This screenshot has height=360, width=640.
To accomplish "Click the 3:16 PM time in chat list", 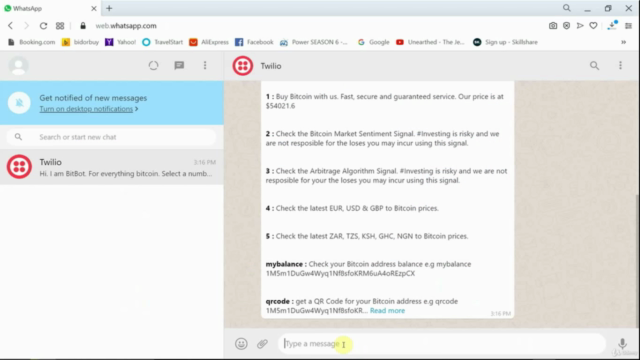I will [x=204, y=162].
